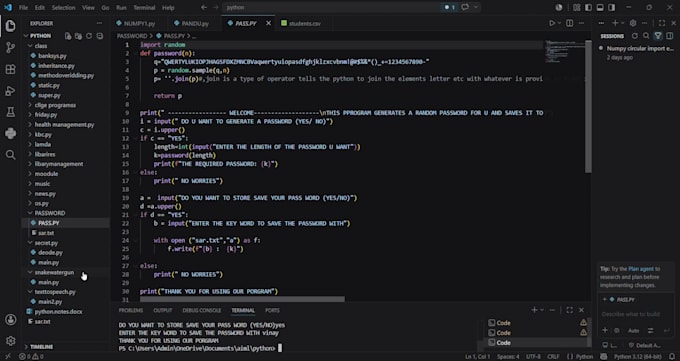Refresh the Sessions list
The image size is (680, 361).
pos(634,36)
